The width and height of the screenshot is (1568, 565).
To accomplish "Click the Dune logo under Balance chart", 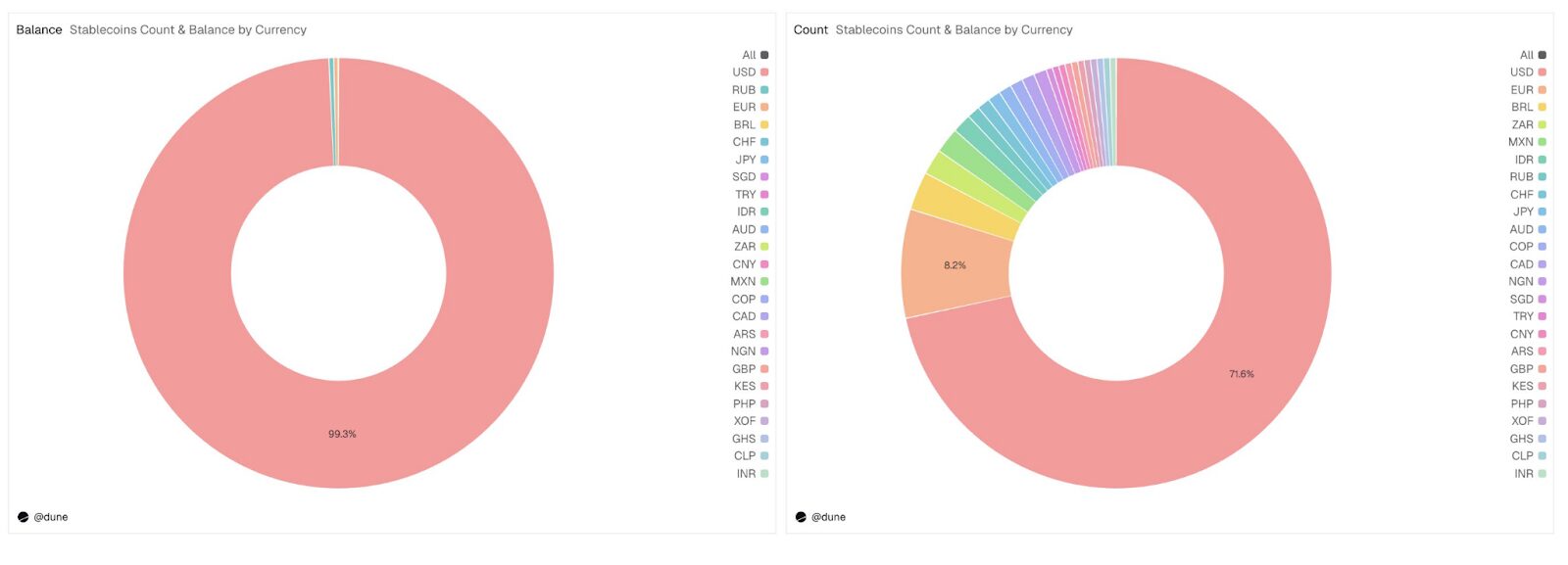I will [x=24, y=517].
